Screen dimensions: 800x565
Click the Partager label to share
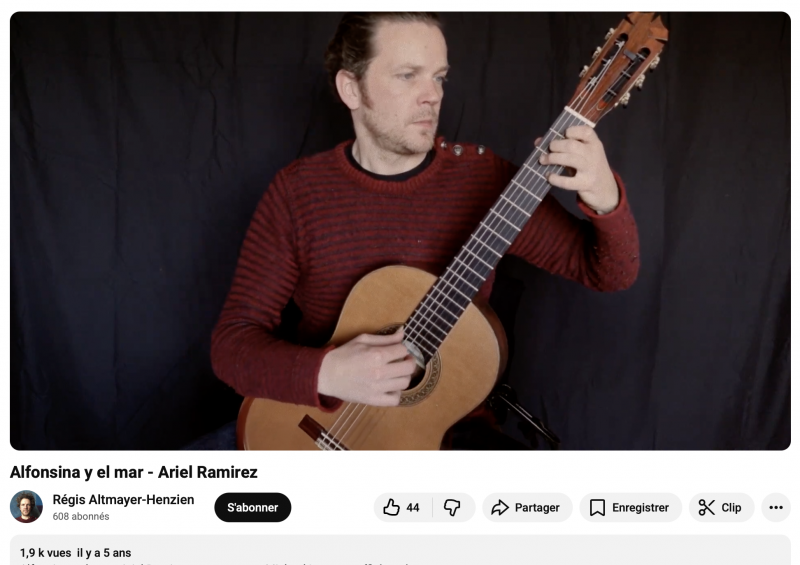click(x=537, y=508)
